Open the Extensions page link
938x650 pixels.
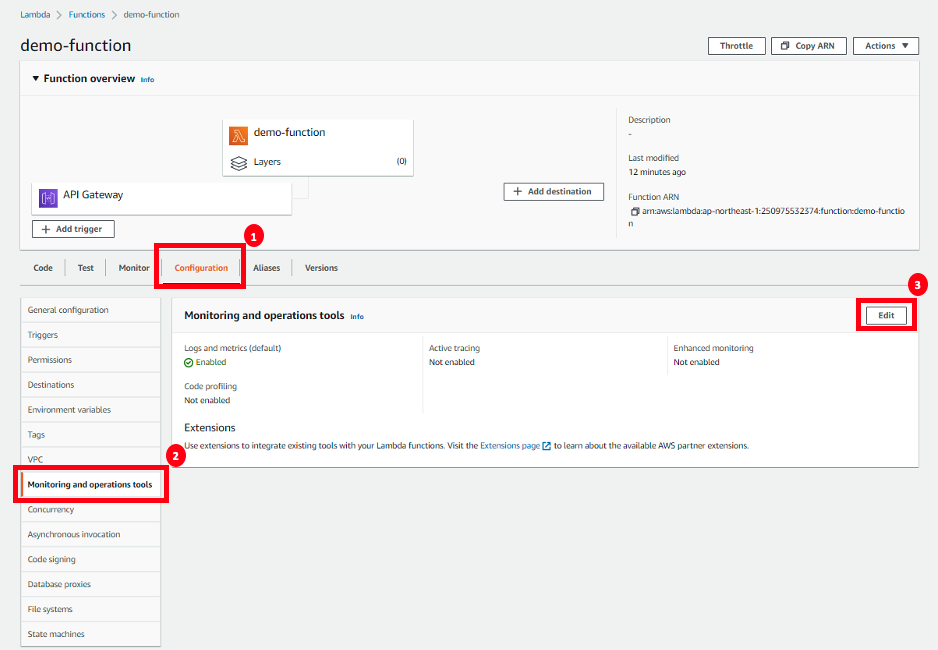click(510, 446)
